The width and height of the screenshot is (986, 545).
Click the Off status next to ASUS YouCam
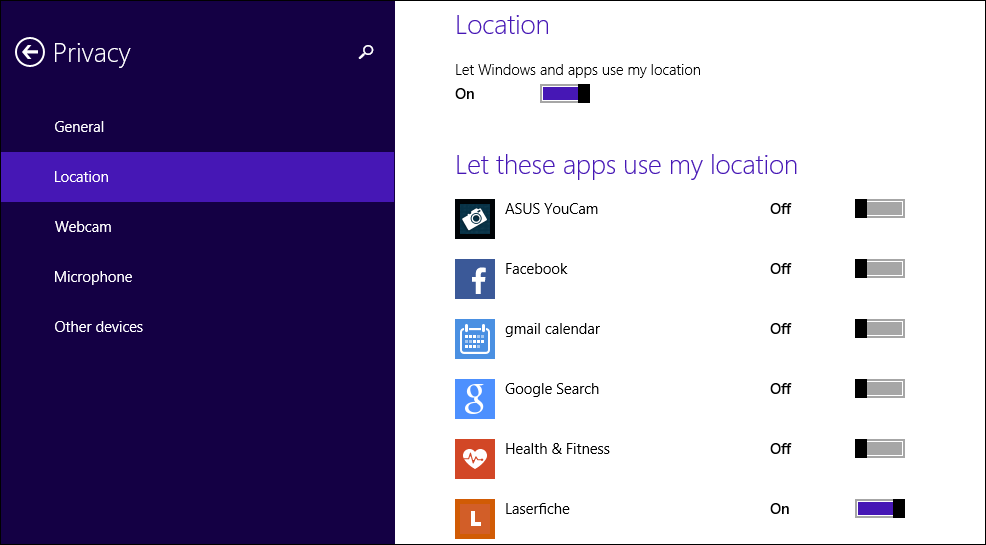[780, 209]
